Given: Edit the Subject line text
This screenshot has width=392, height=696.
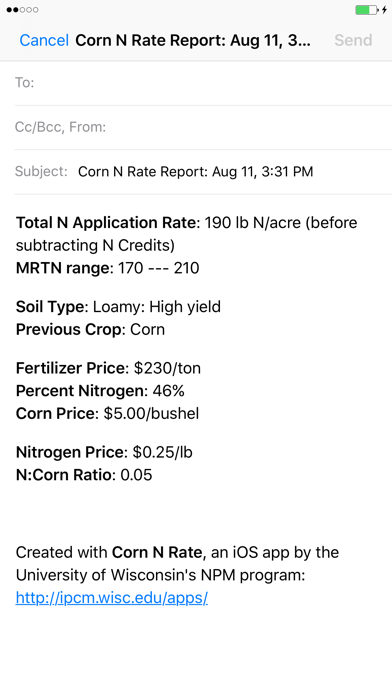Looking at the screenshot, I should tap(195, 172).
